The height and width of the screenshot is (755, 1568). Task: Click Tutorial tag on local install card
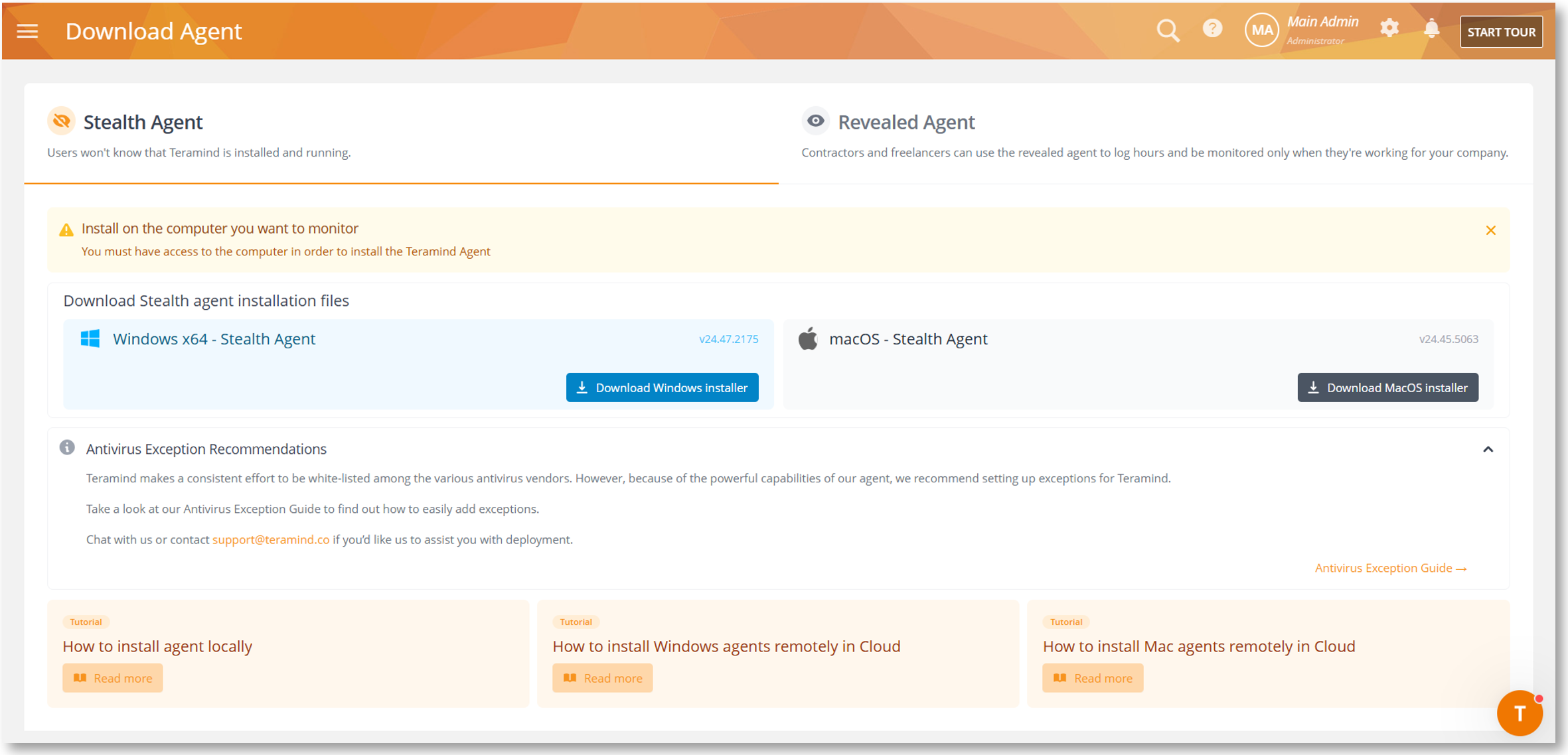coord(86,622)
